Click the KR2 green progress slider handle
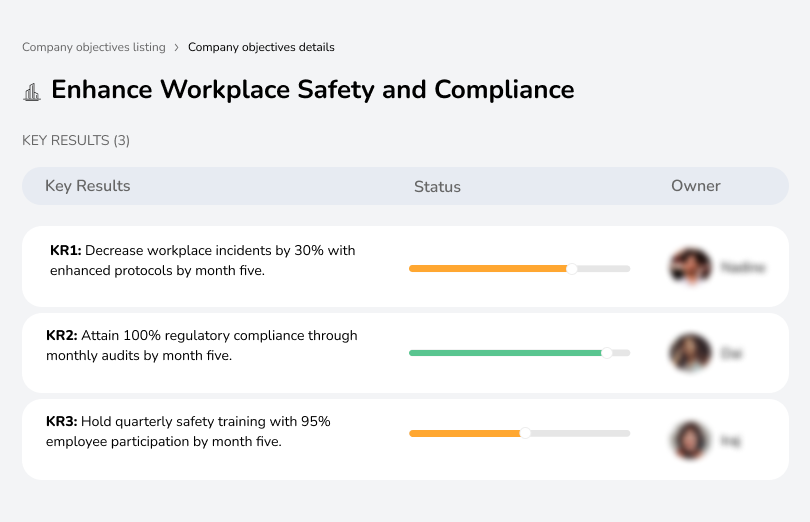 [607, 353]
